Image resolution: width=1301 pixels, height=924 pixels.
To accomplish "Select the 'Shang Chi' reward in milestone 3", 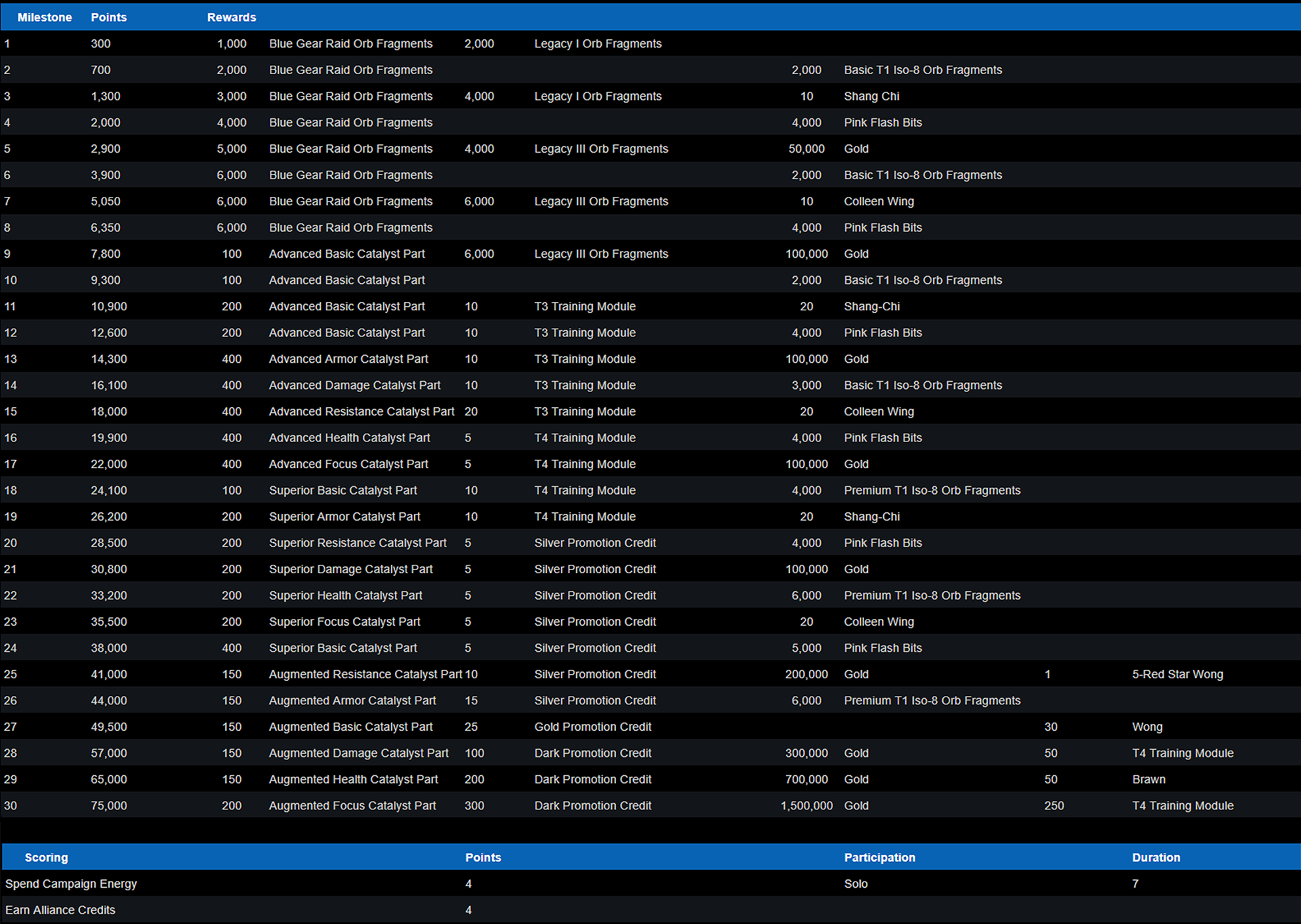I will click(x=872, y=97).
